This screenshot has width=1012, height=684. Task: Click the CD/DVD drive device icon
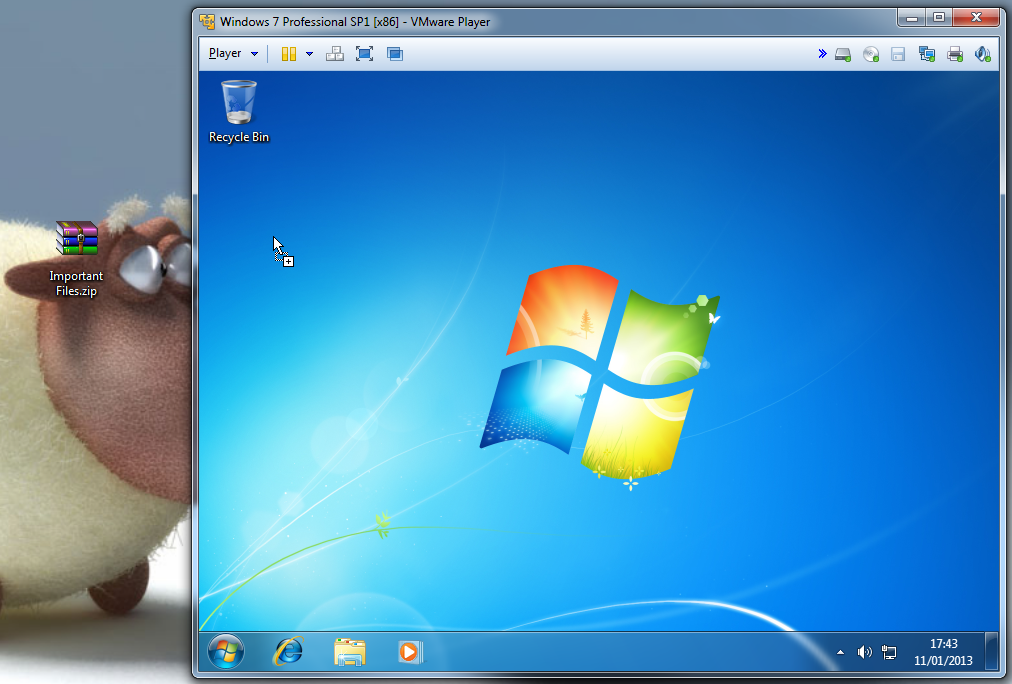tap(871, 54)
